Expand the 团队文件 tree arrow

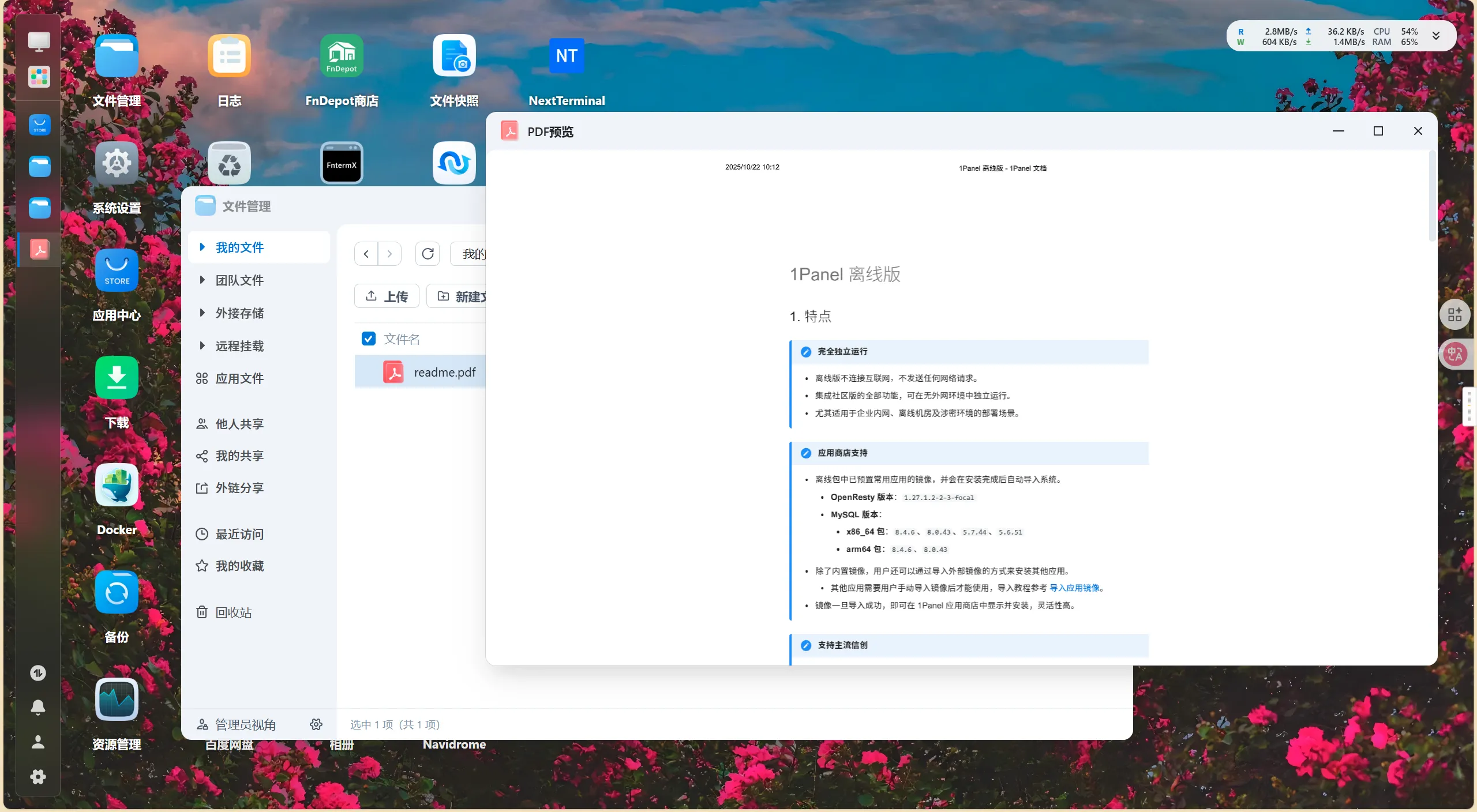pos(203,280)
